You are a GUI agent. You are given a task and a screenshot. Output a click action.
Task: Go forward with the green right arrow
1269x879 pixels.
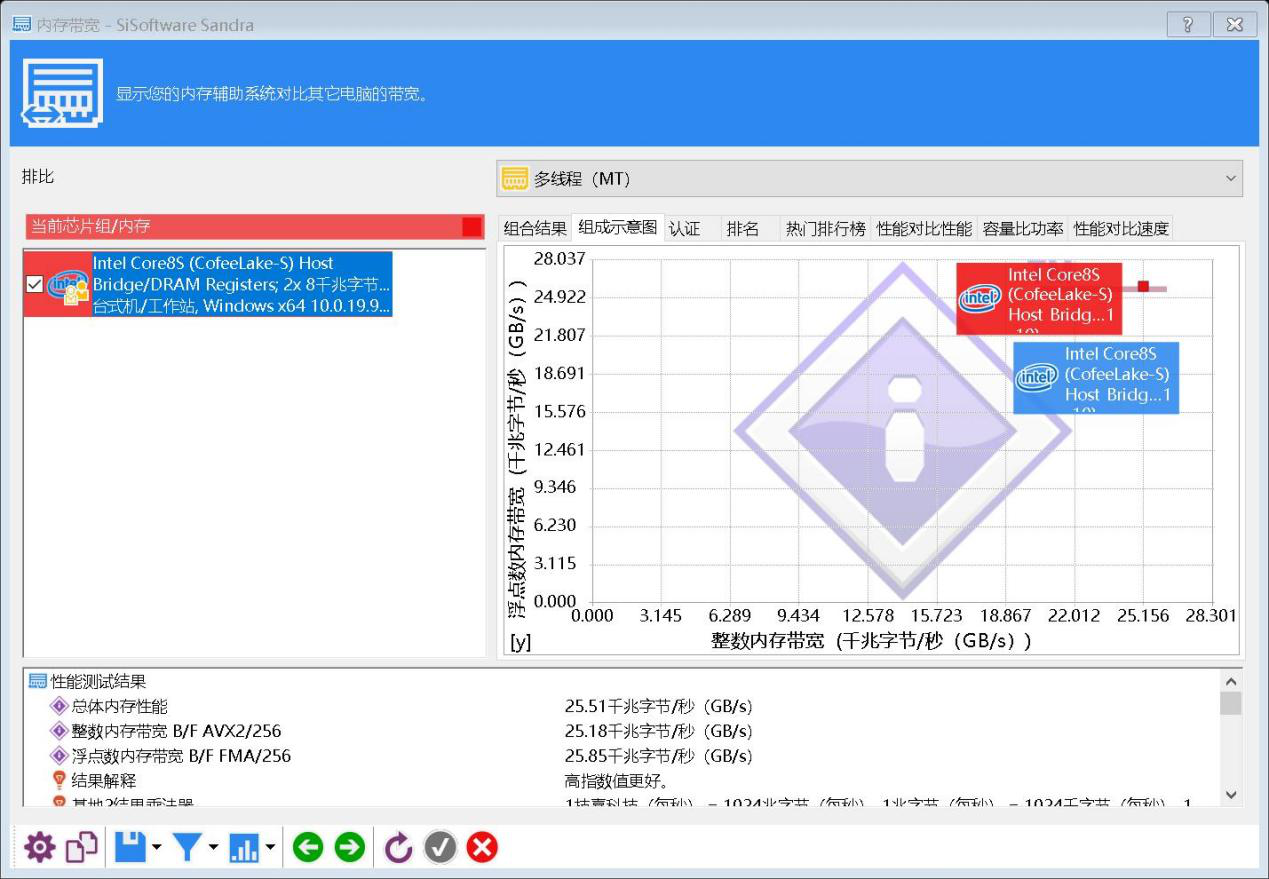[x=350, y=848]
